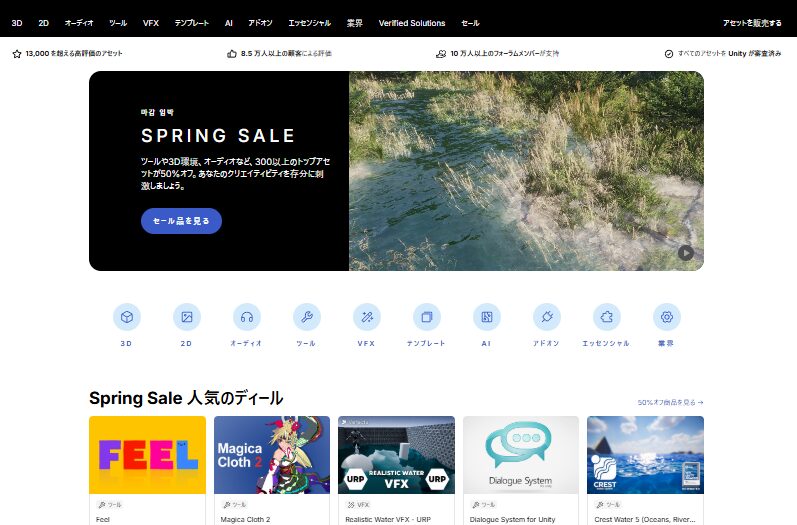Open the Magica Cloth 2 thumbnail
This screenshot has width=797, height=525.
pos(272,455)
